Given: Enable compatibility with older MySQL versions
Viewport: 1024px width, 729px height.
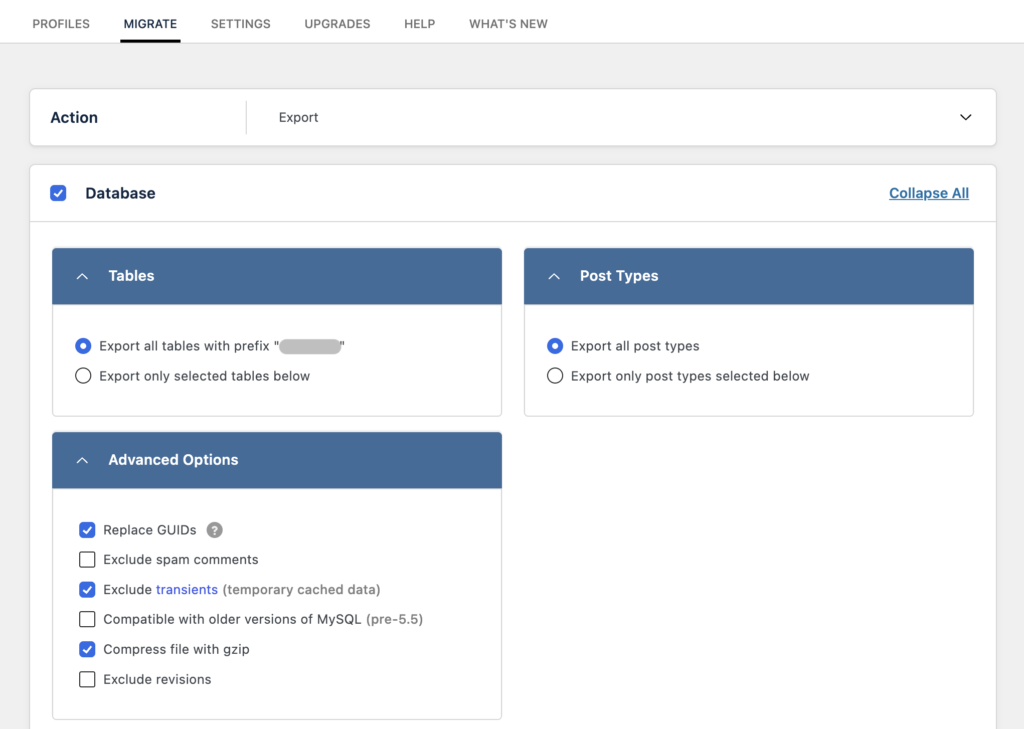Looking at the screenshot, I should point(87,619).
